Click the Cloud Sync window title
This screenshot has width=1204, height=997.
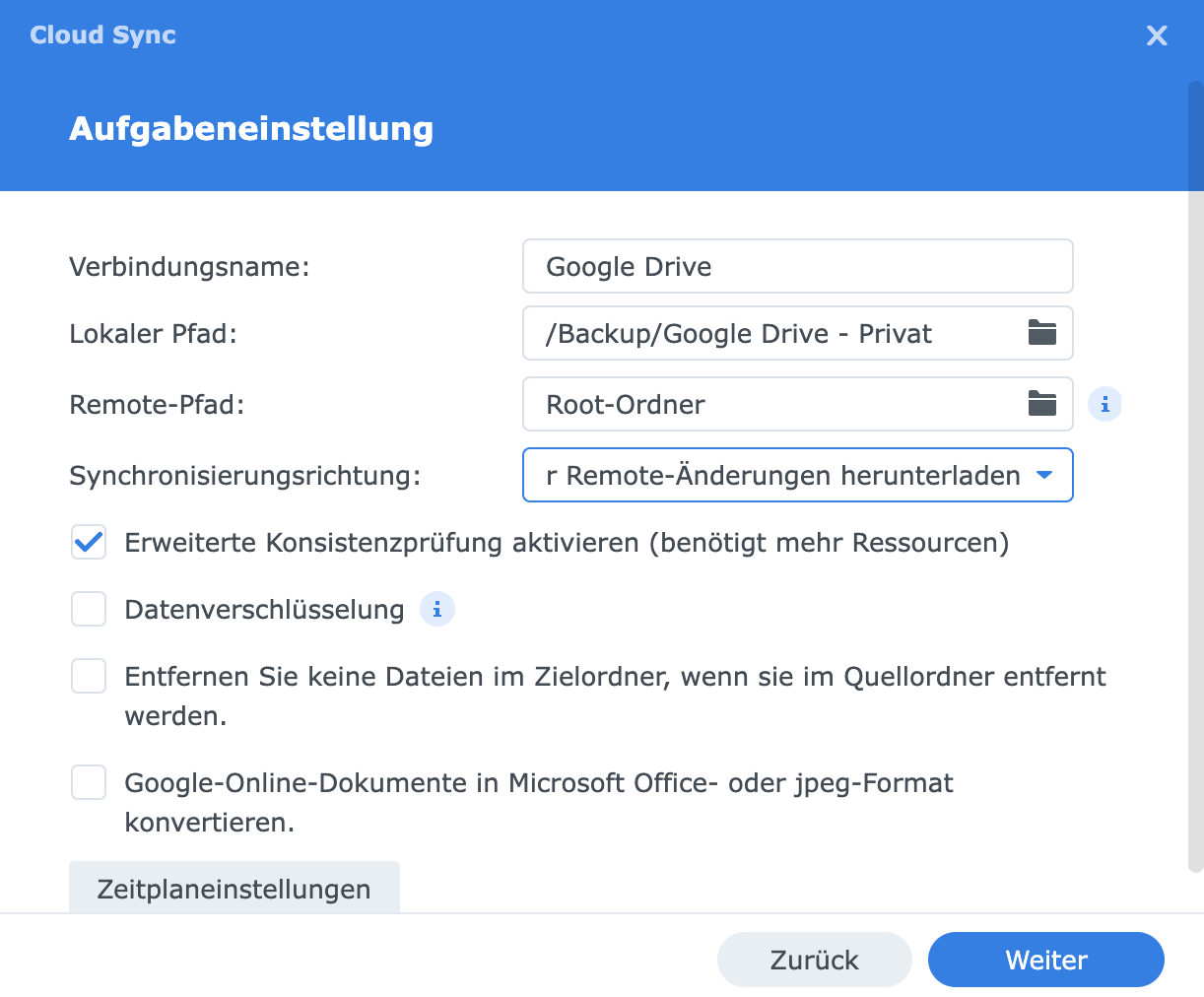(102, 35)
